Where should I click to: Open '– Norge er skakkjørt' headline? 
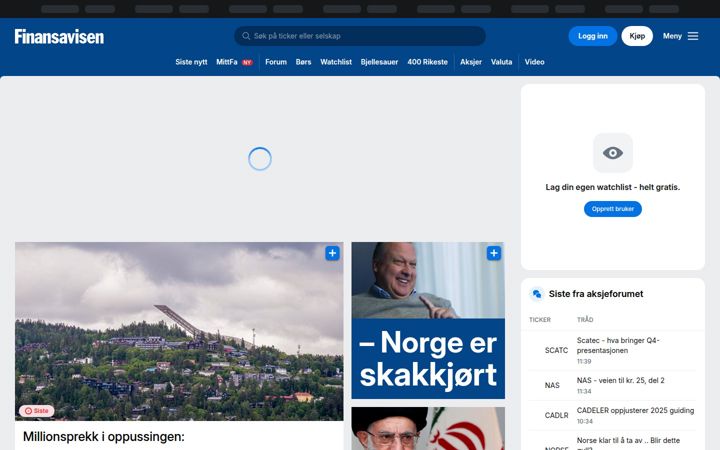point(428,359)
